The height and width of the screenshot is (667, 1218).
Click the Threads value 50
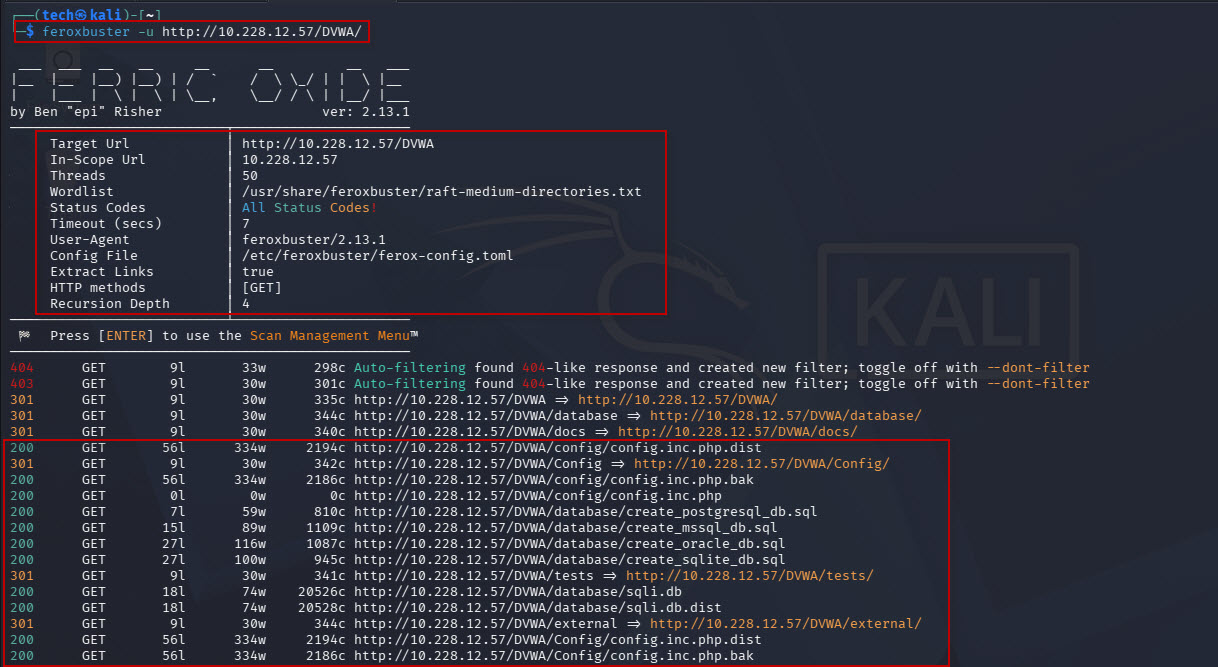pos(250,176)
